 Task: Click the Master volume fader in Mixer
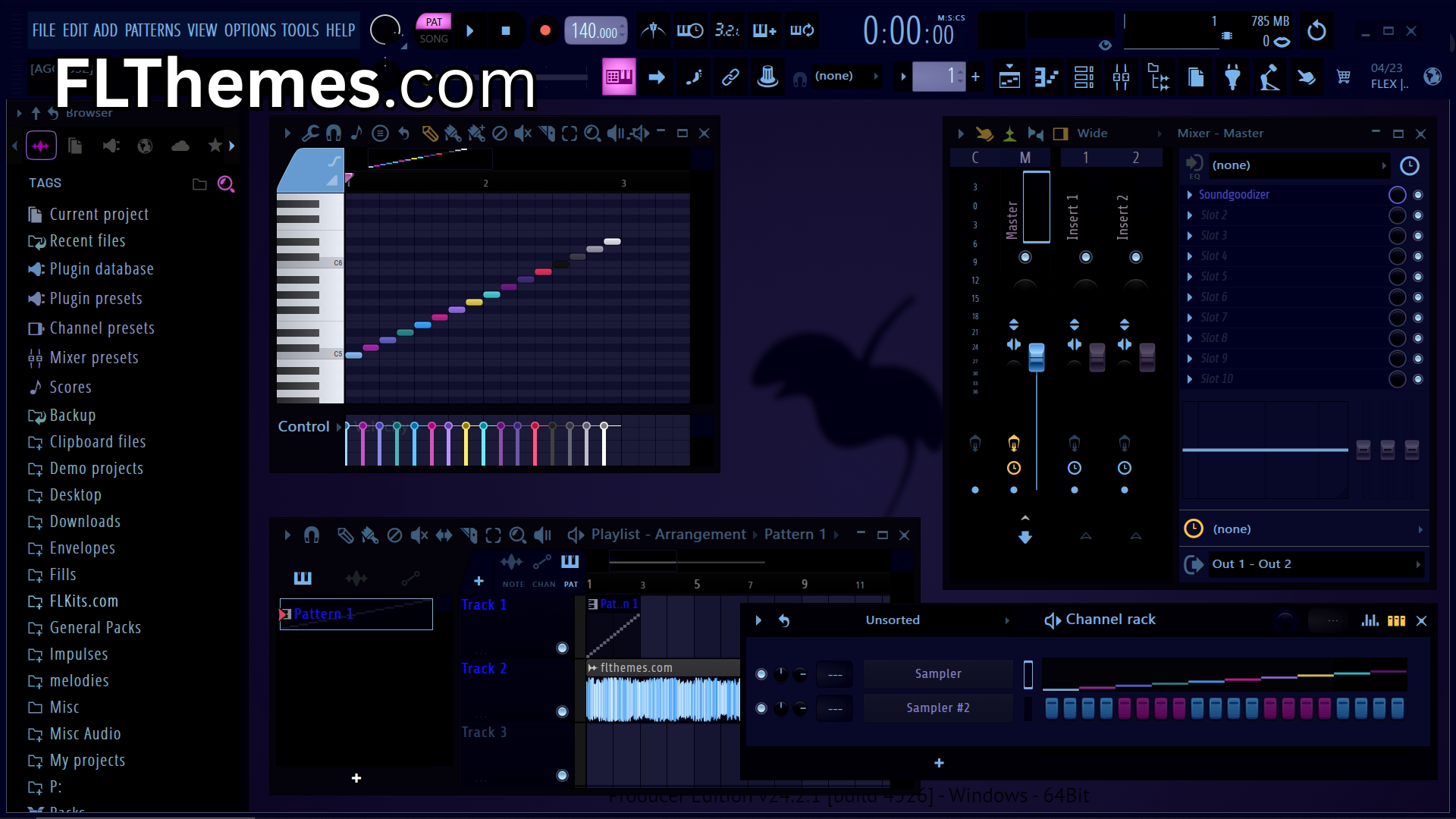coord(1036,357)
